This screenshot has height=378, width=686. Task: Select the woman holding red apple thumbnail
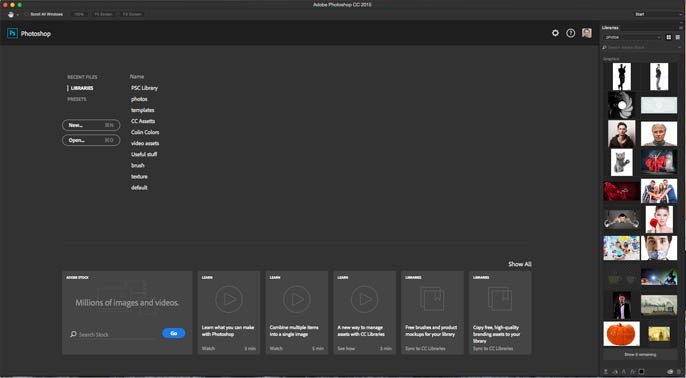659,220
